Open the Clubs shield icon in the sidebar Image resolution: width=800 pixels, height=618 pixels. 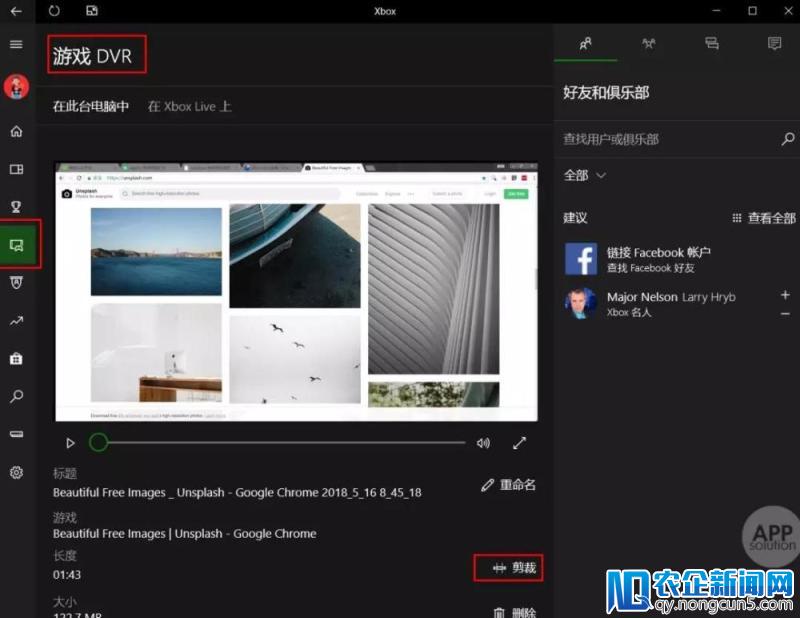pos(16,283)
